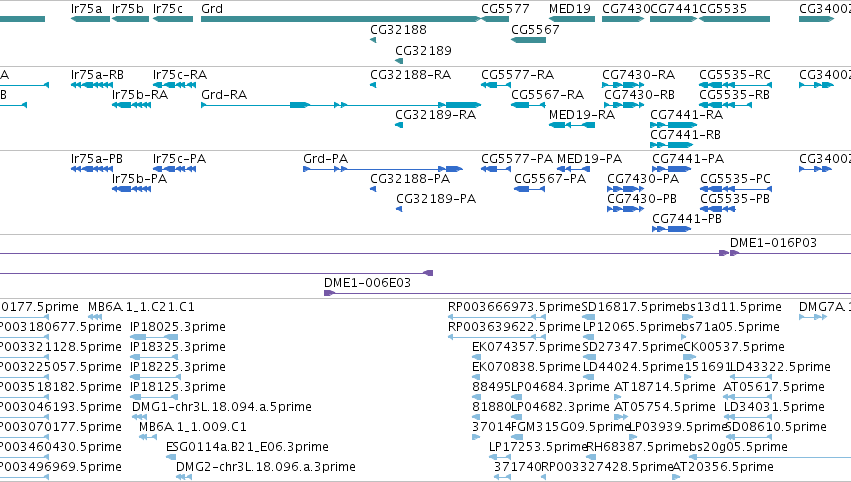This screenshot has height=482, width=851.
Task: Select the Ir75b gene arrow
Action: click(130, 19)
